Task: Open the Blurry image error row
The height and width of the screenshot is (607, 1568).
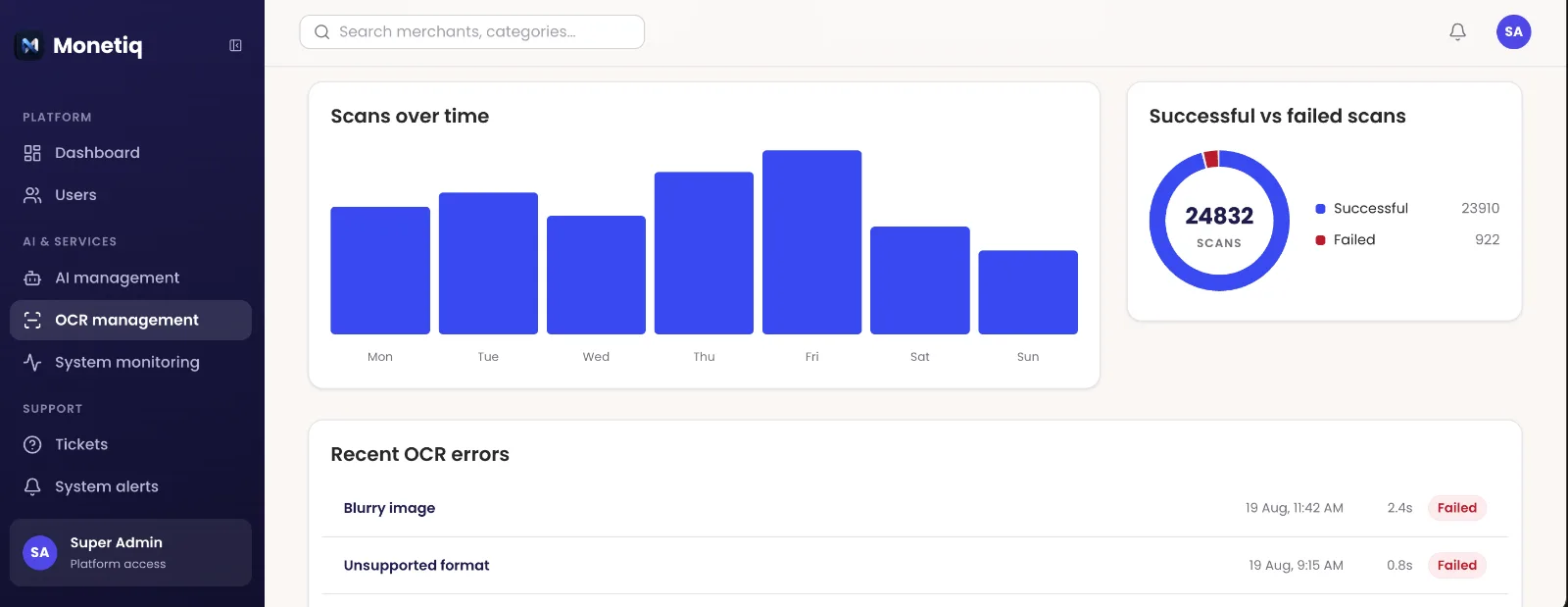Action: point(914,508)
